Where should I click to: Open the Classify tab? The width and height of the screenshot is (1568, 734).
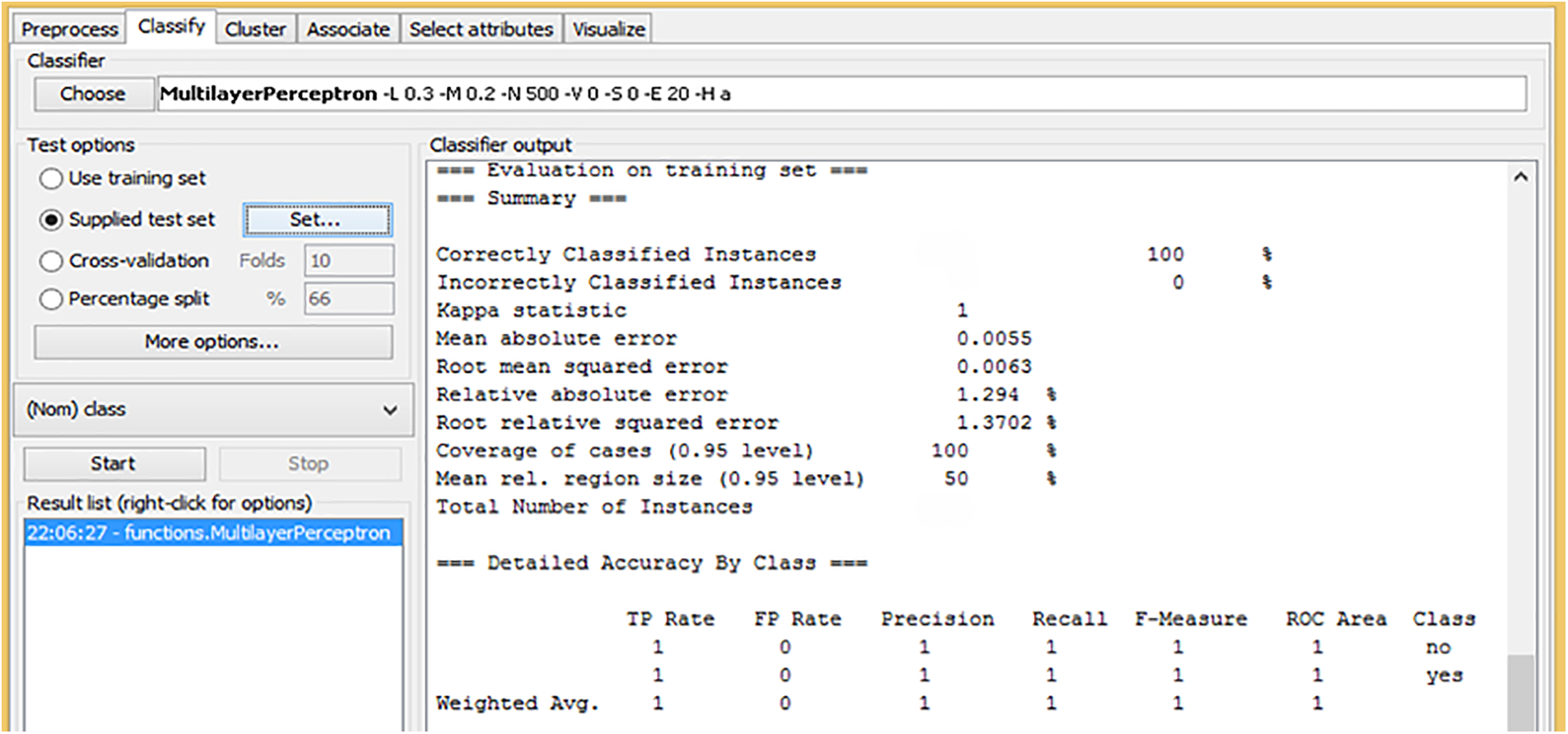coord(171,26)
